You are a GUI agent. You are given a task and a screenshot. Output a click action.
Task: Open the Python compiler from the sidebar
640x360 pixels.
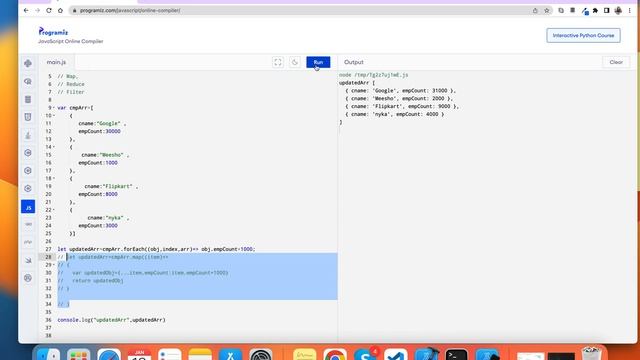pos(28,63)
